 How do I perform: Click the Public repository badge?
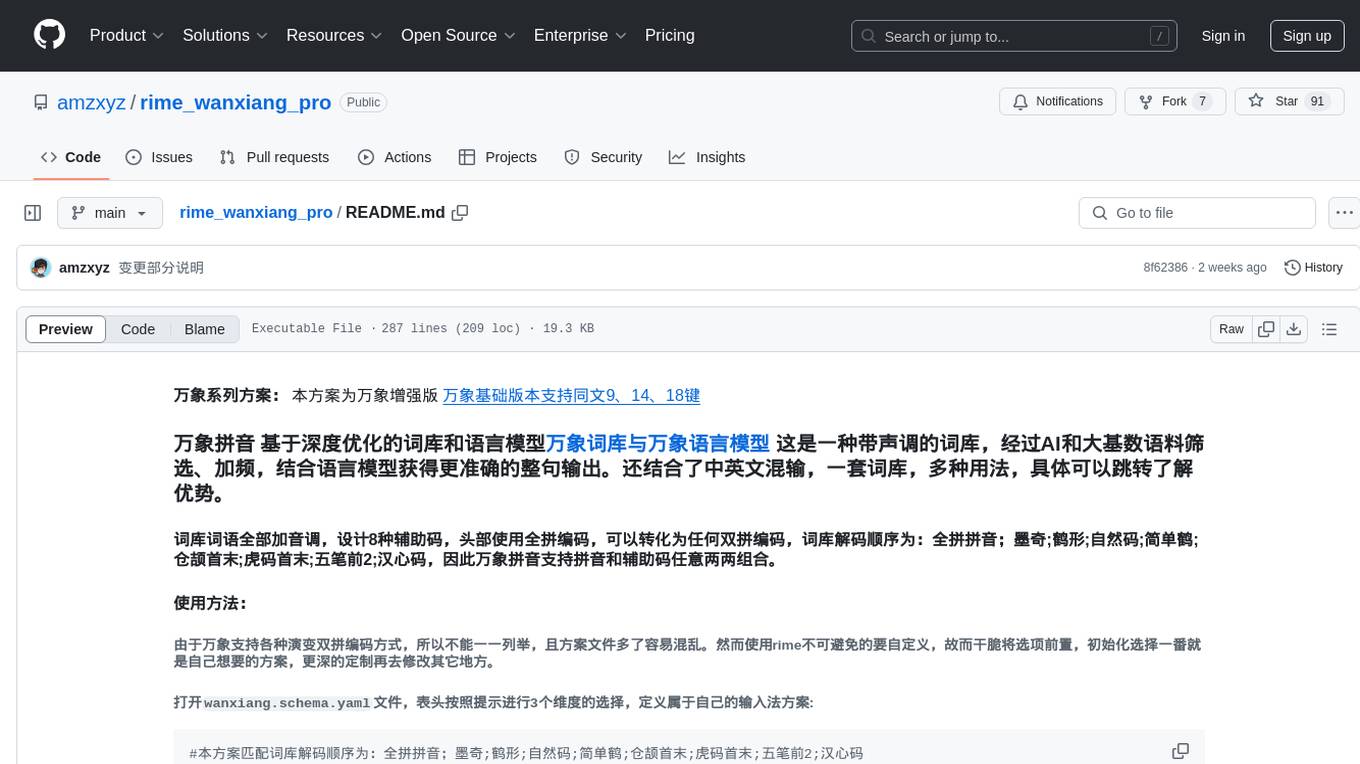click(363, 102)
